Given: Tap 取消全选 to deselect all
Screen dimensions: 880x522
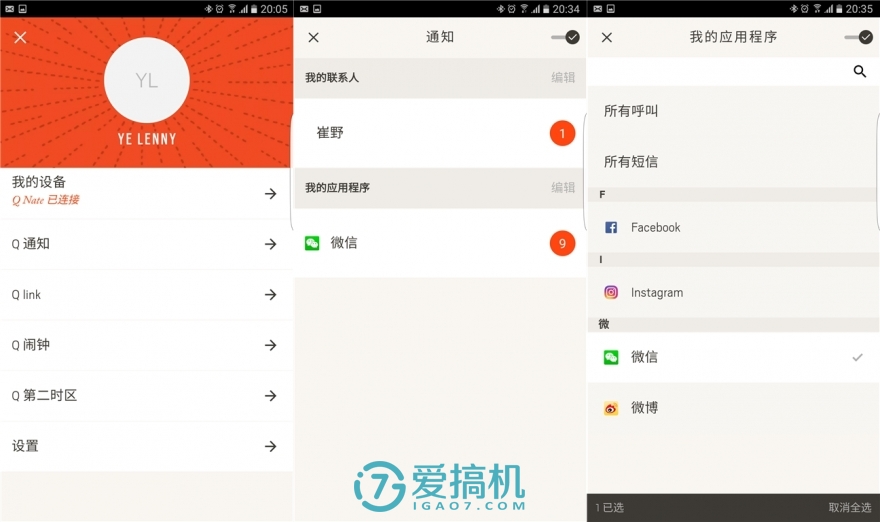Looking at the screenshot, I should point(850,507).
